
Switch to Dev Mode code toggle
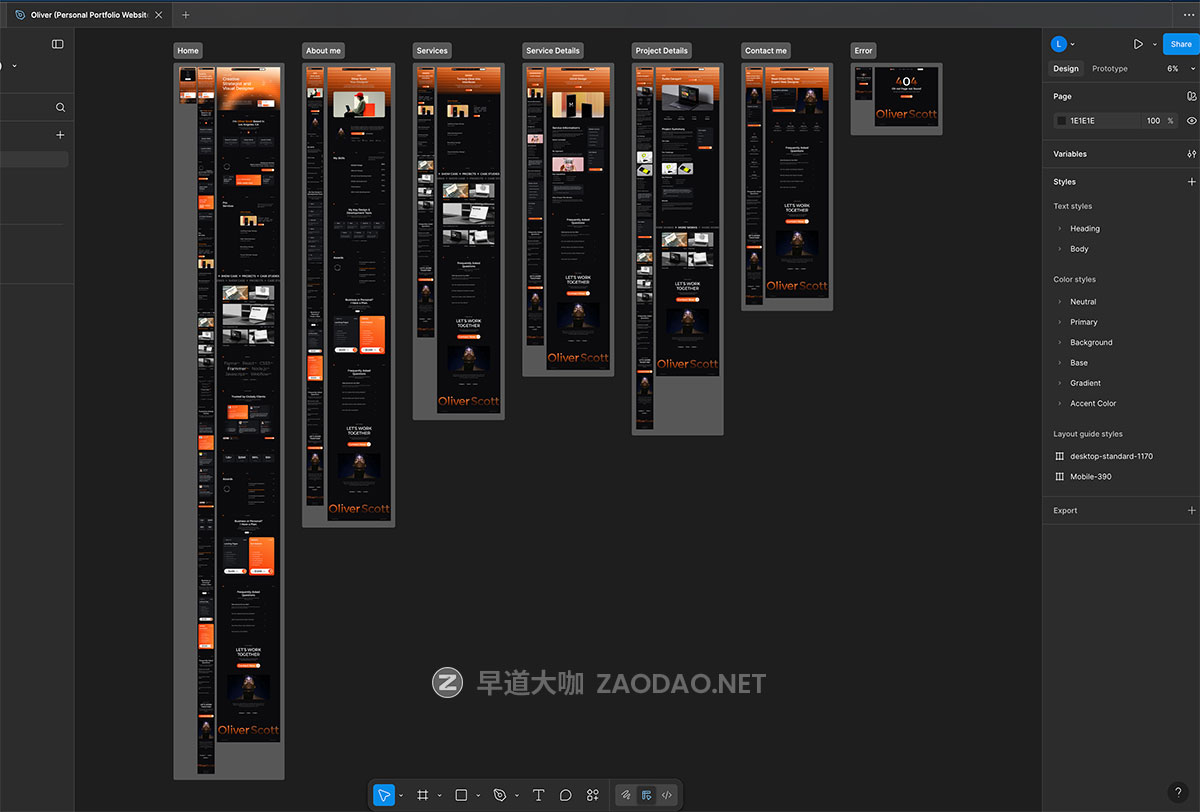(667, 795)
